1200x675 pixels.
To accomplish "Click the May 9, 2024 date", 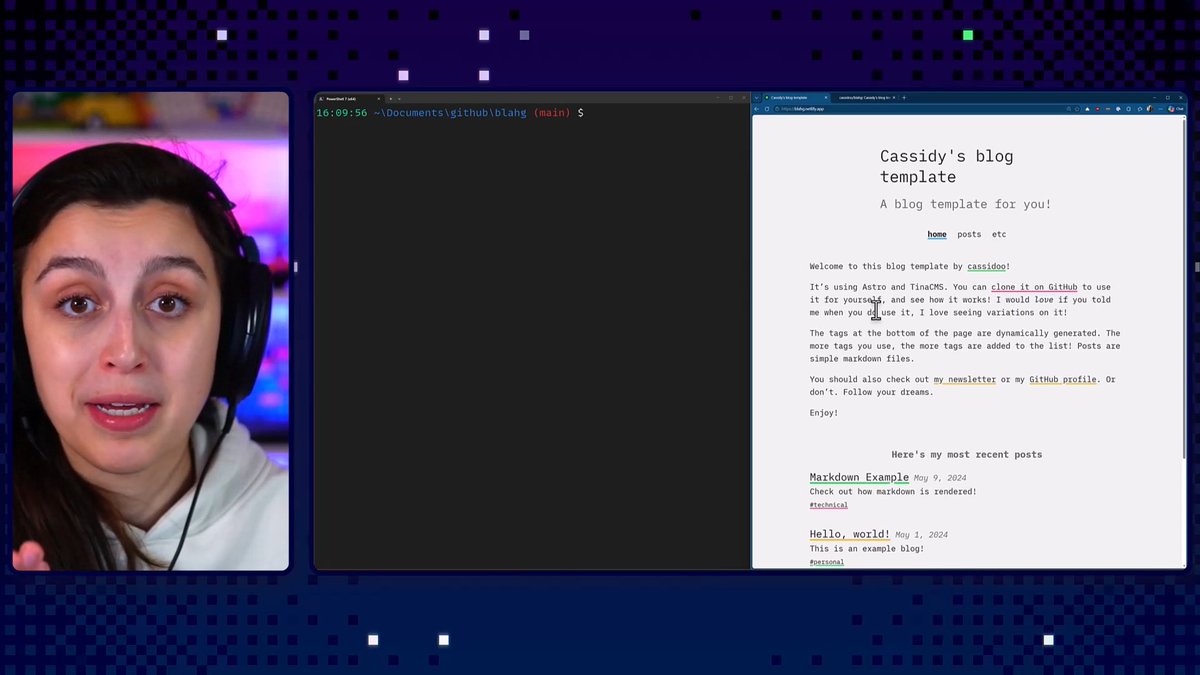I will [x=940, y=479].
